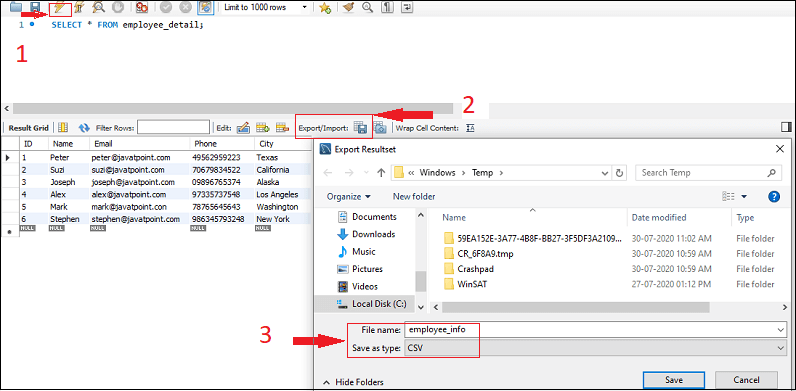Click the horizontal scrollbar under the query editor
Image resolution: width=796 pixels, height=391 pixels.
pos(233,108)
